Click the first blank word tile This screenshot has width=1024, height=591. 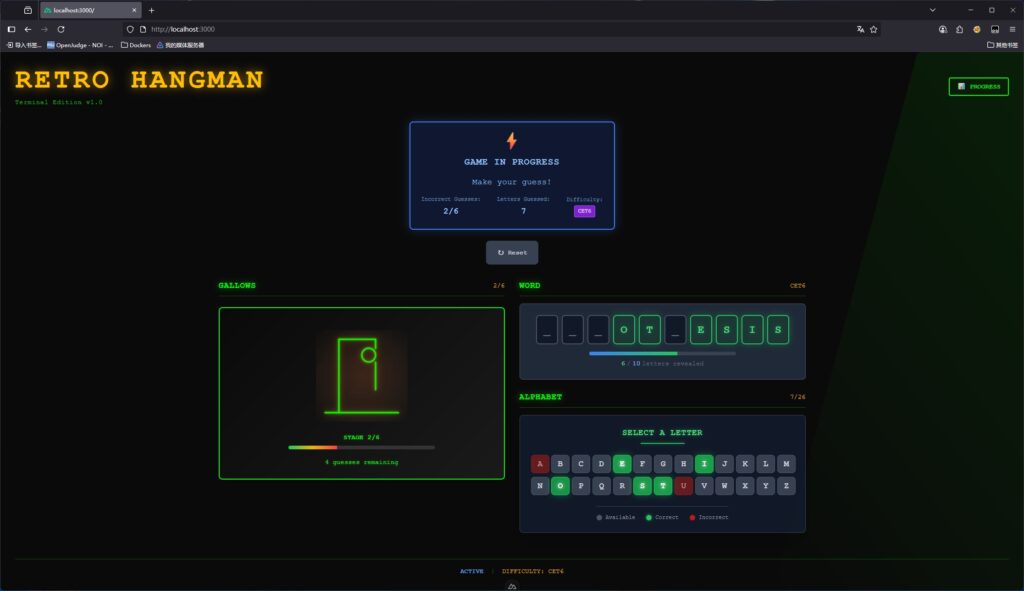tap(547, 330)
